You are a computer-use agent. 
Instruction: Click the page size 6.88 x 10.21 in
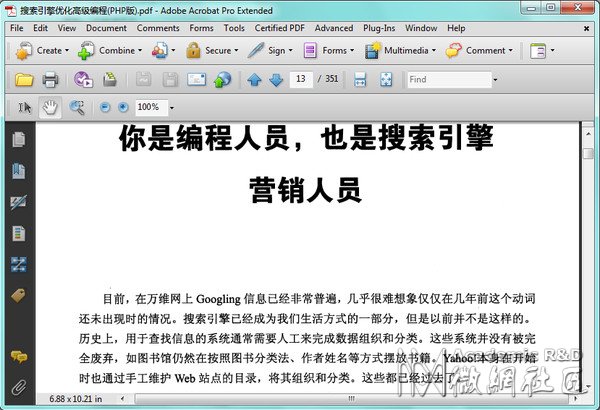[x=76, y=399]
